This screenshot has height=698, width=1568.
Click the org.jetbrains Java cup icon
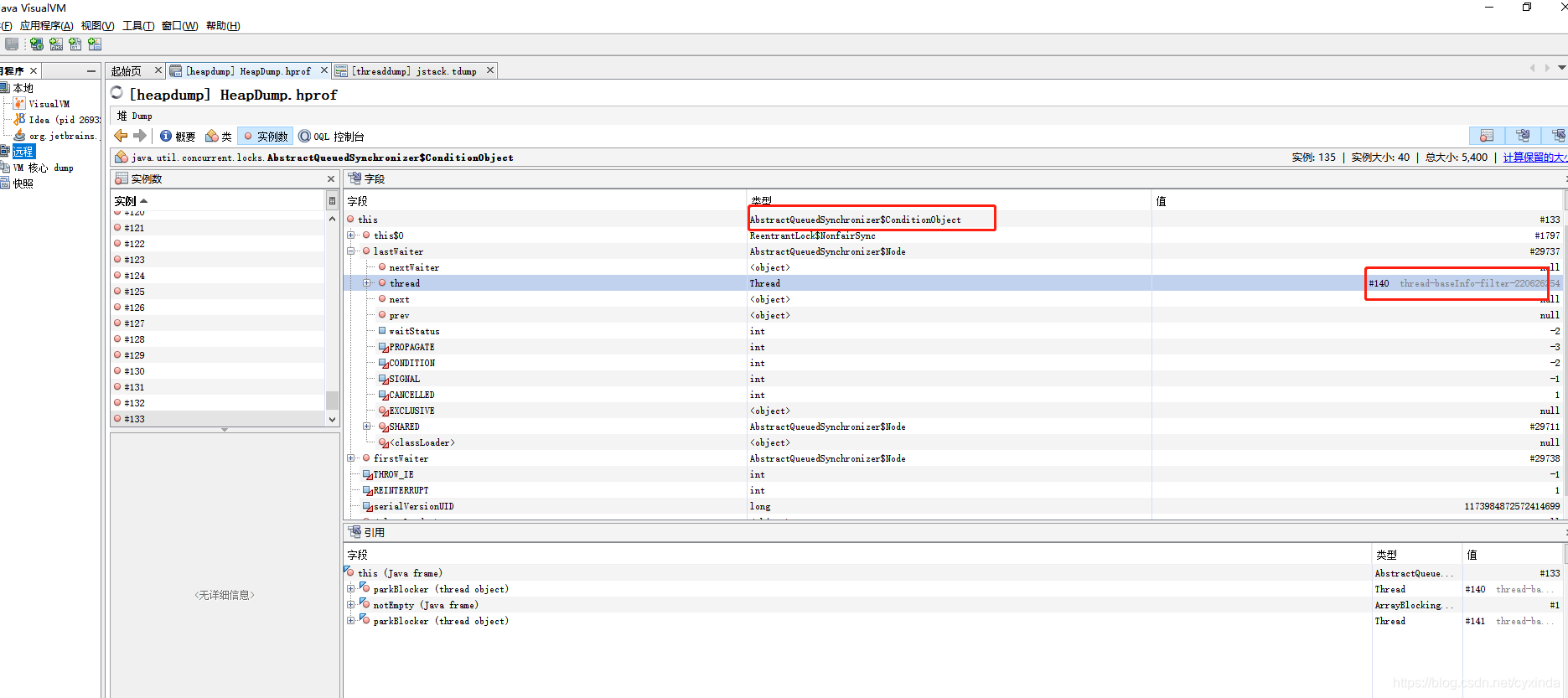[x=19, y=136]
